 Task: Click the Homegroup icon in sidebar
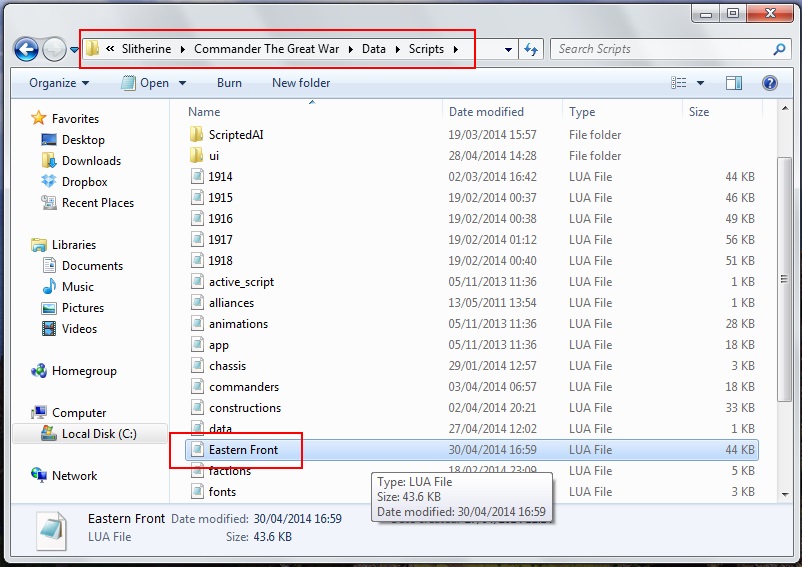coord(39,371)
